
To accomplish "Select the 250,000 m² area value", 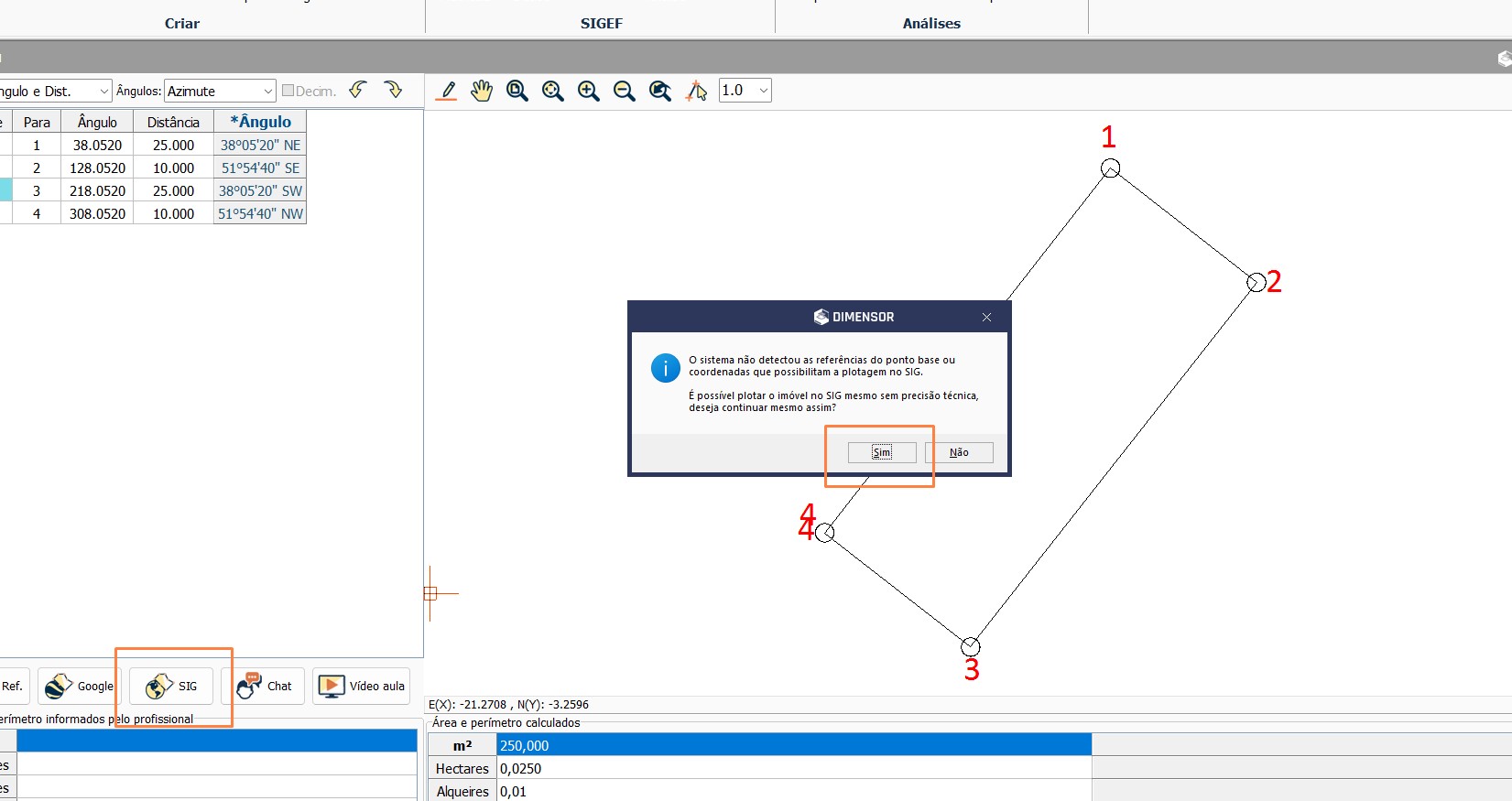I will [794, 745].
